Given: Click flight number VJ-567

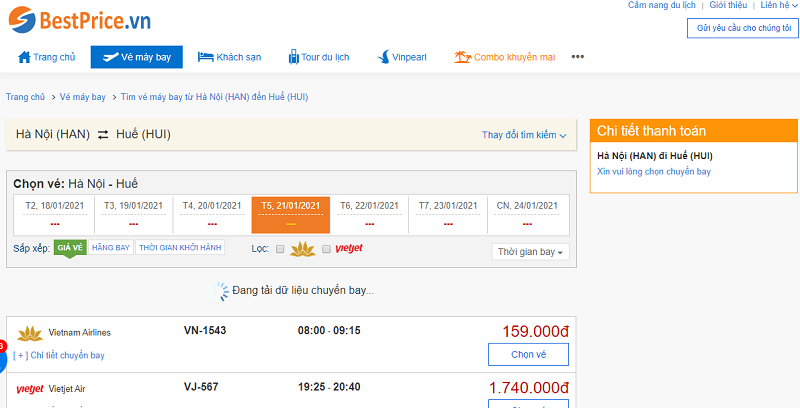Looking at the screenshot, I should (x=201, y=387).
